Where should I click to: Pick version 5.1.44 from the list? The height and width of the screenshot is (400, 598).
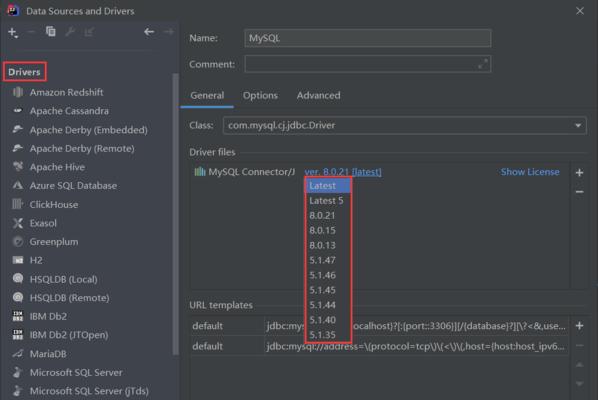click(x=328, y=305)
